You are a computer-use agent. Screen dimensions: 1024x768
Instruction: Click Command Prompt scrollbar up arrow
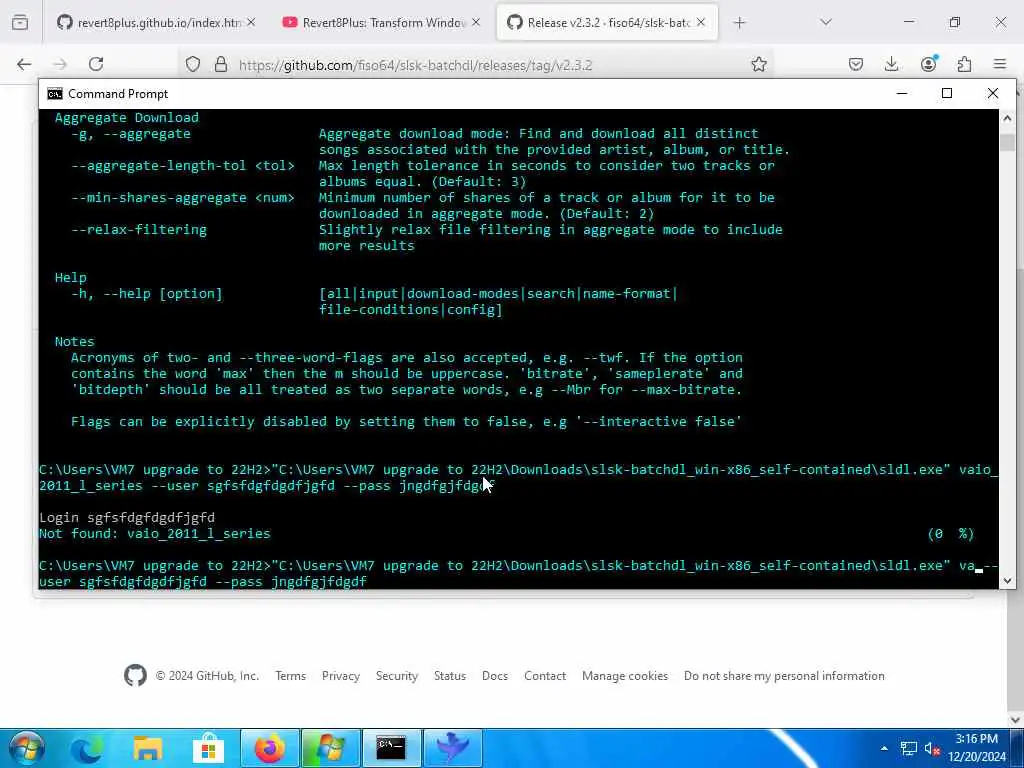pyautogui.click(x=1007, y=118)
